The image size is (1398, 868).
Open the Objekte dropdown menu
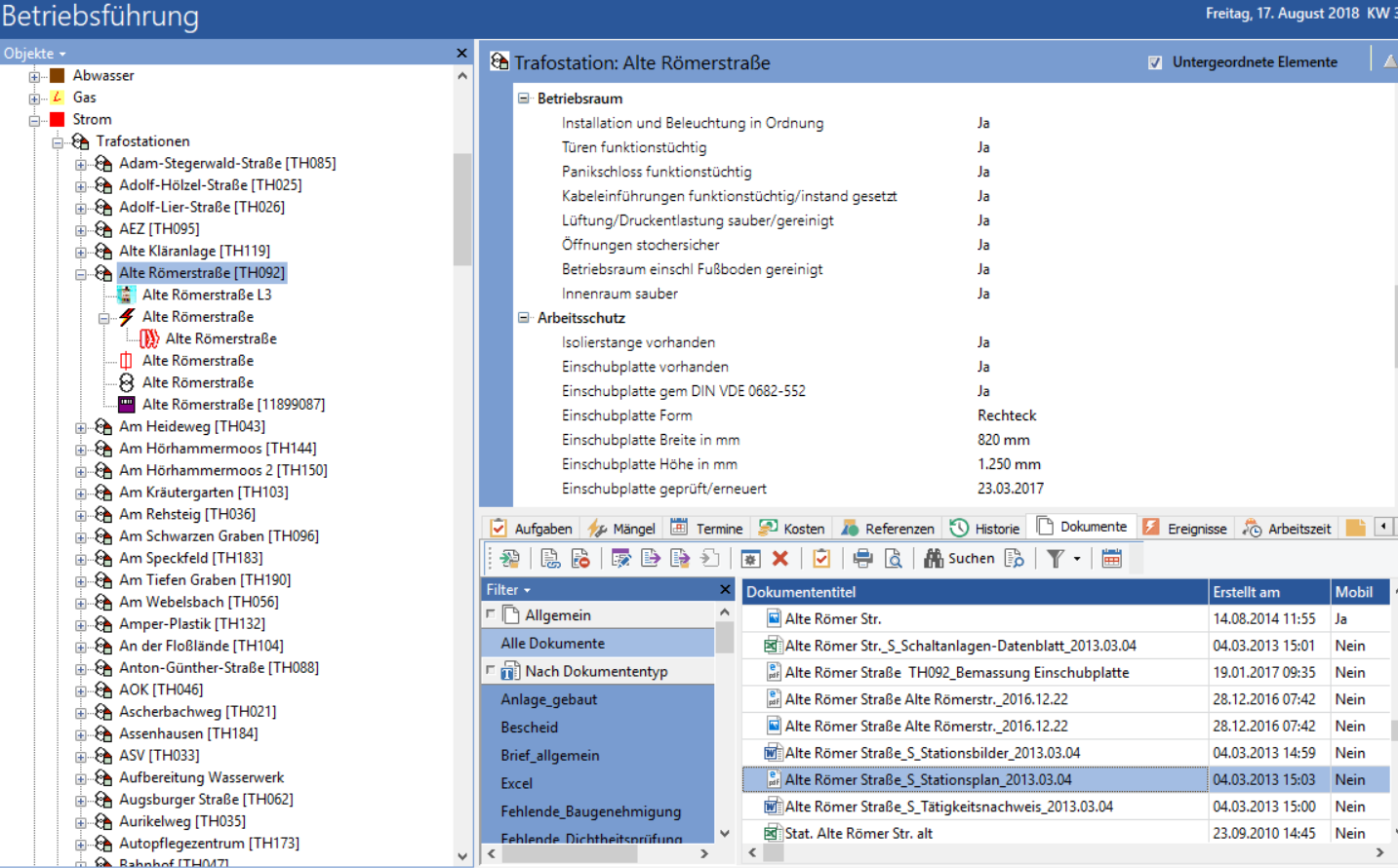(x=34, y=54)
